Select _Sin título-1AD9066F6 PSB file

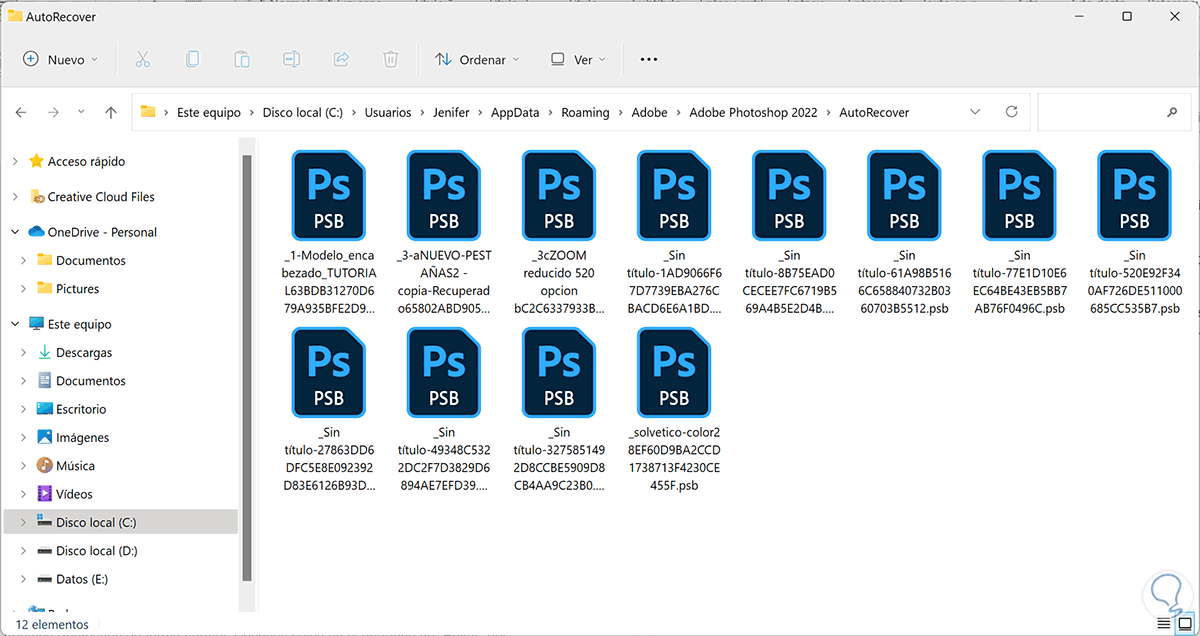tap(674, 233)
